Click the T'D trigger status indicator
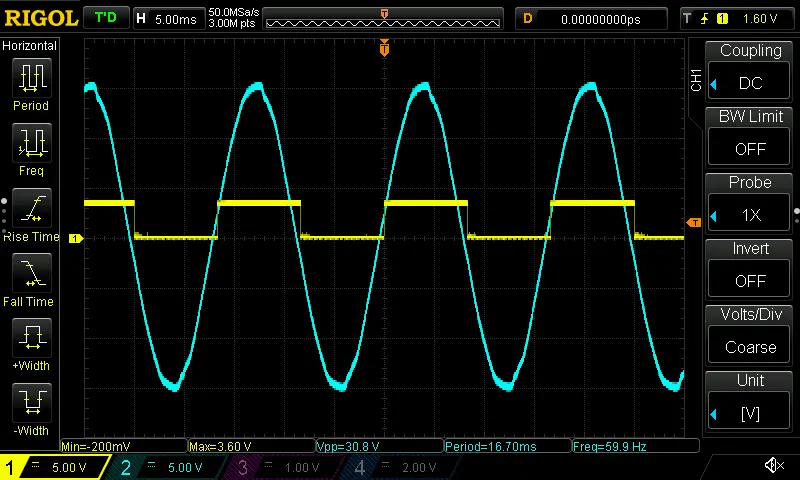The image size is (800, 480). tap(106, 18)
